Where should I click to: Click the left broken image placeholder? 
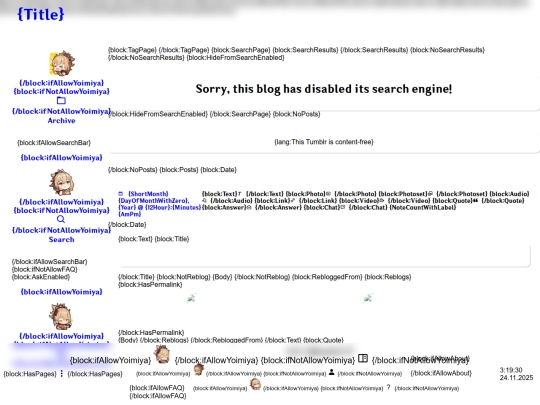pos(191,298)
